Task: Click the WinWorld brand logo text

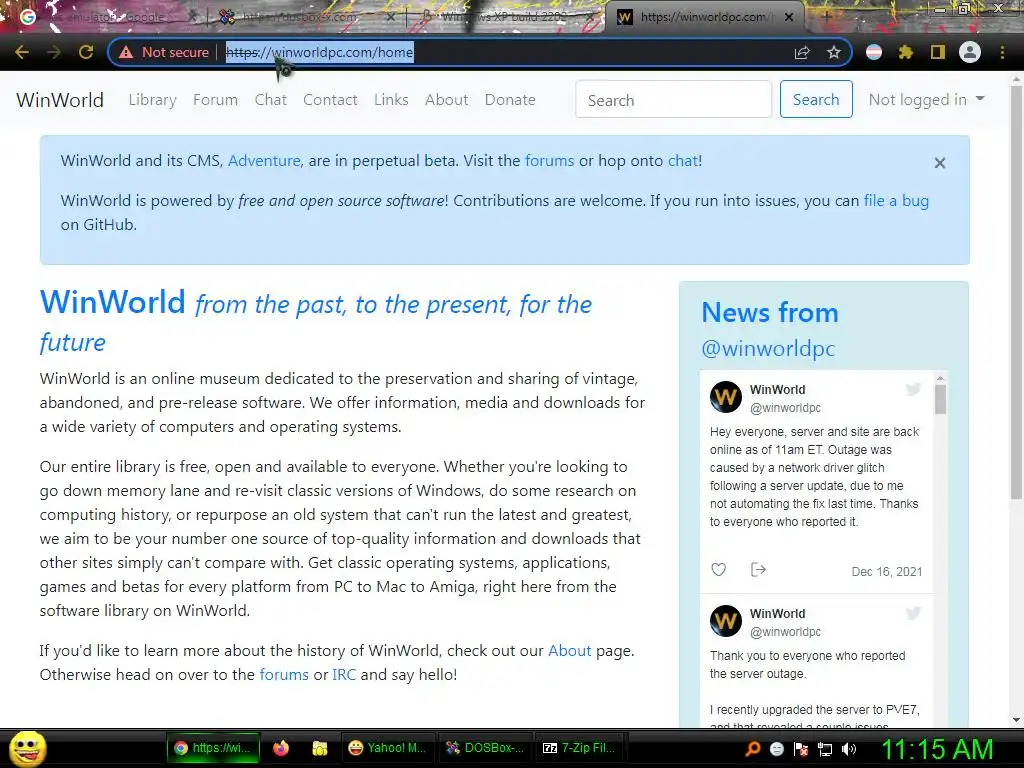Action: point(60,100)
